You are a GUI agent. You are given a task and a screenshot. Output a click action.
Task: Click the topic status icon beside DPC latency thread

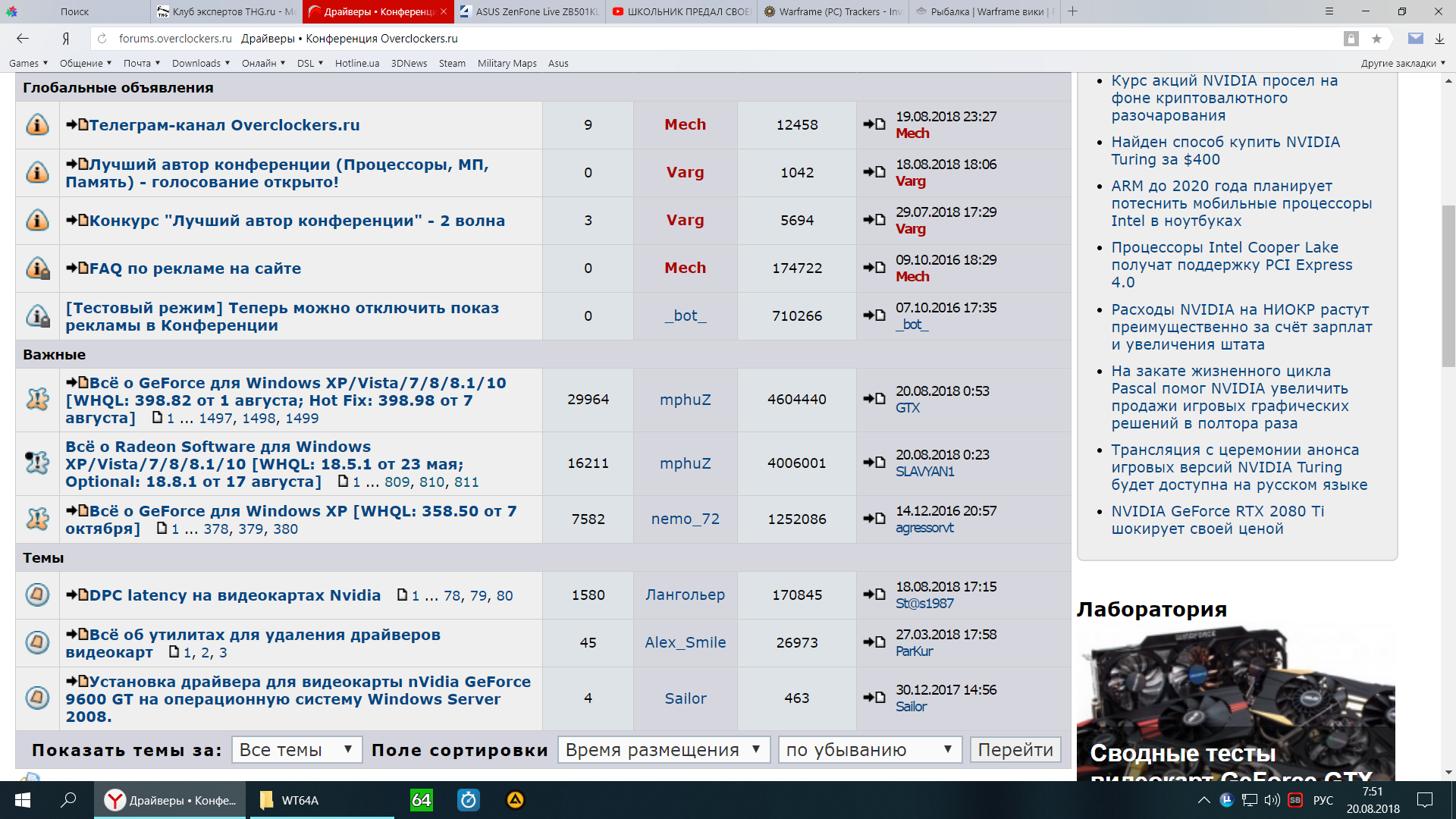tap(37, 595)
